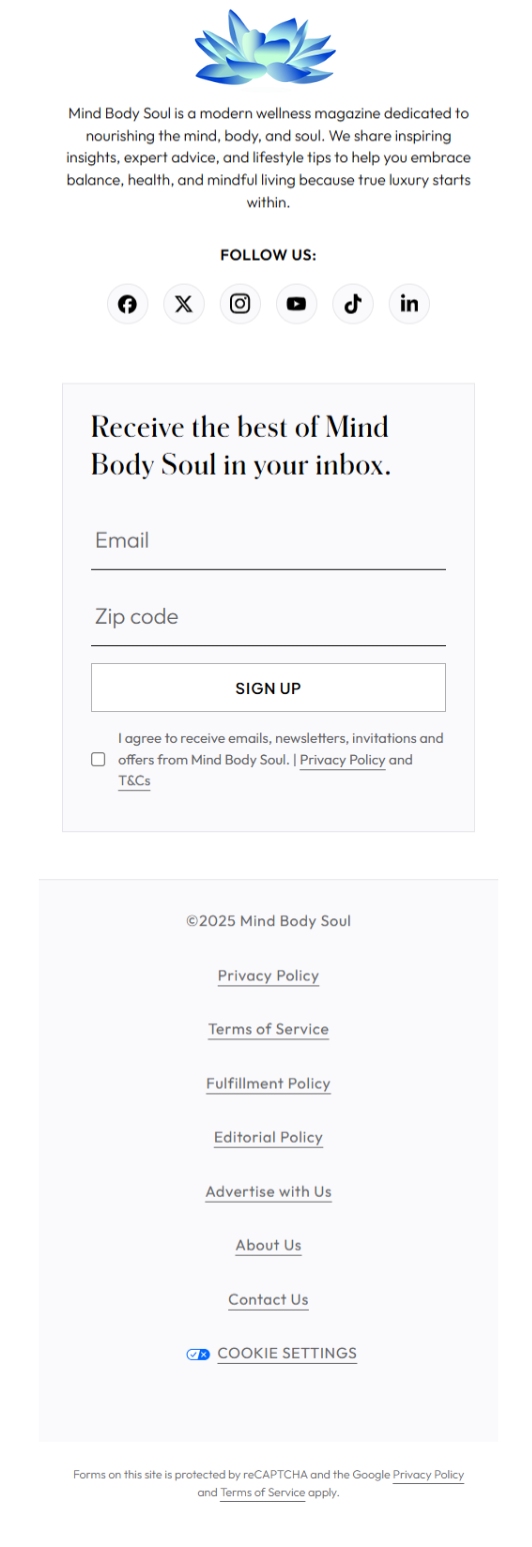This screenshot has height=1547, width=532.
Task: Open the Terms of Service footer link
Action: (268, 1029)
